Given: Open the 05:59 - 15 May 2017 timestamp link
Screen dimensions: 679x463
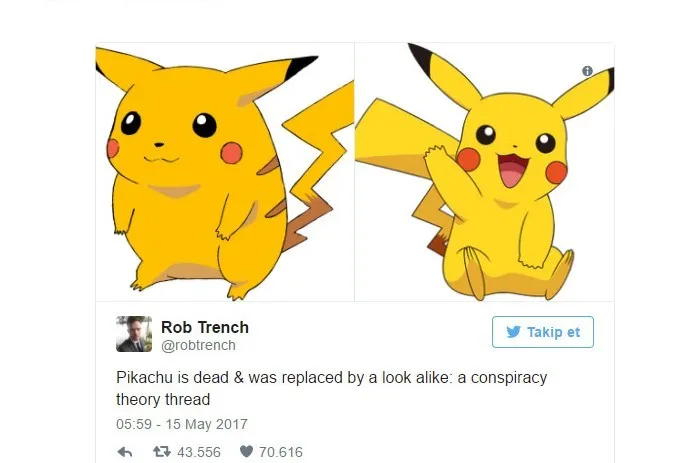Looking at the screenshot, I should pos(182,424).
